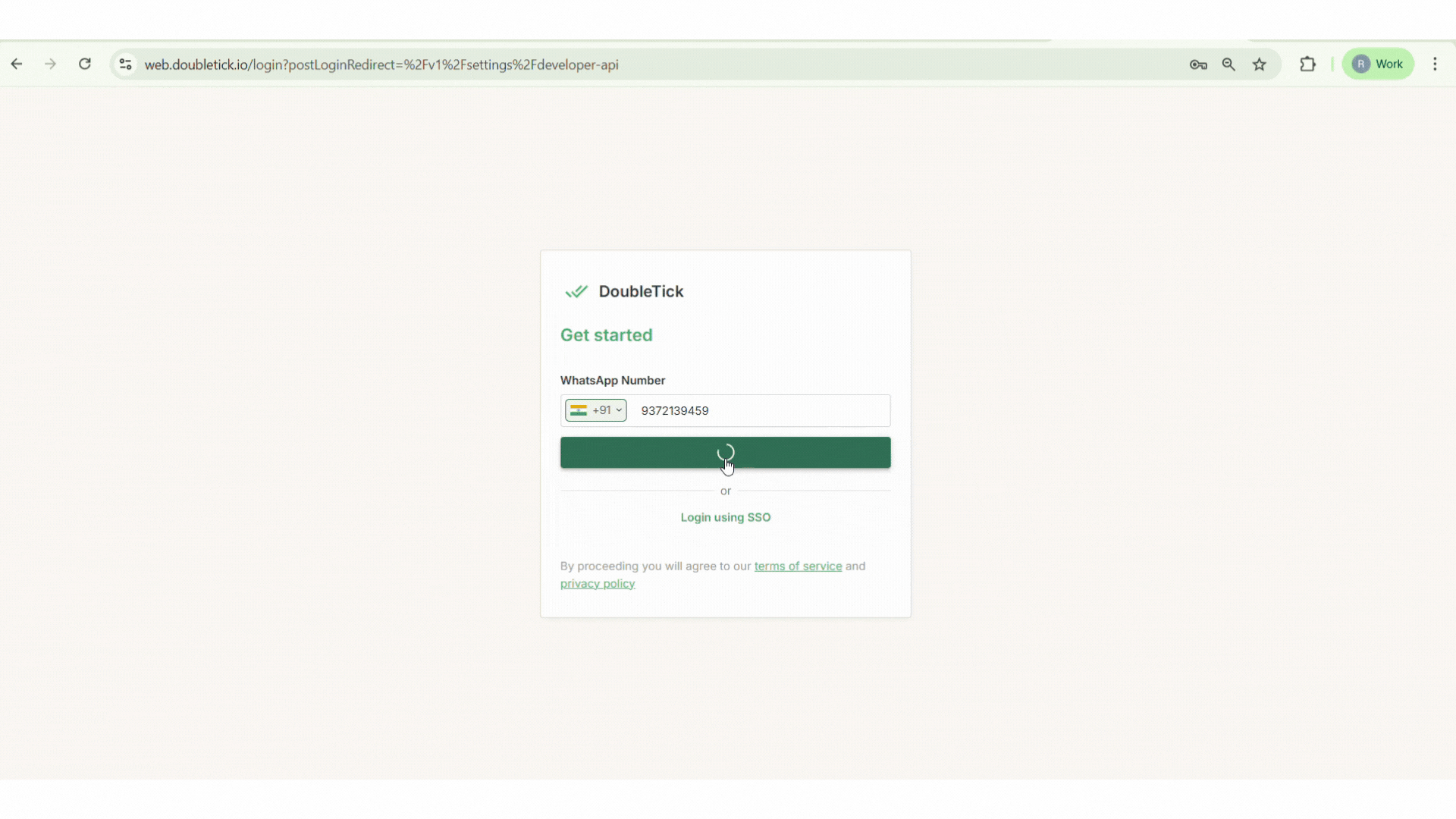The image size is (1456, 819).
Task: Click the URL in address bar
Action: coord(381,64)
